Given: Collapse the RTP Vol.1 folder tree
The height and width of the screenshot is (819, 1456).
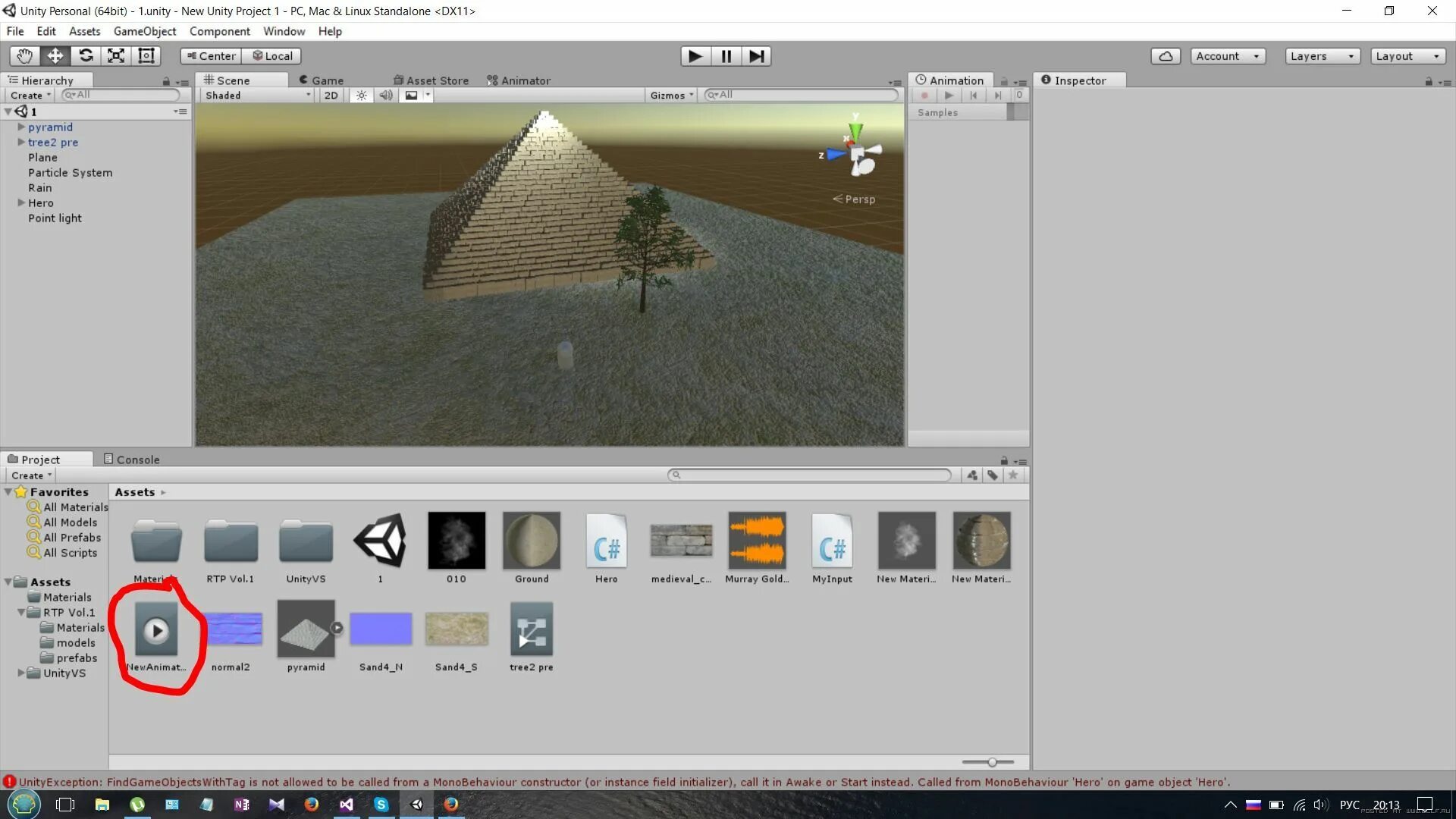Looking at the screenshot, I should pyautogui.click(x=21, y=613).
